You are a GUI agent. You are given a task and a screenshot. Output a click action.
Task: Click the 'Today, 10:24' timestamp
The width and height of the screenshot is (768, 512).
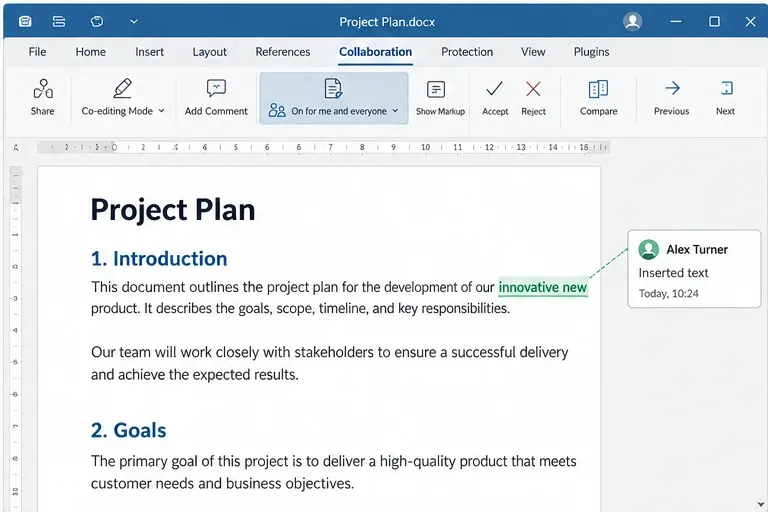669,293
